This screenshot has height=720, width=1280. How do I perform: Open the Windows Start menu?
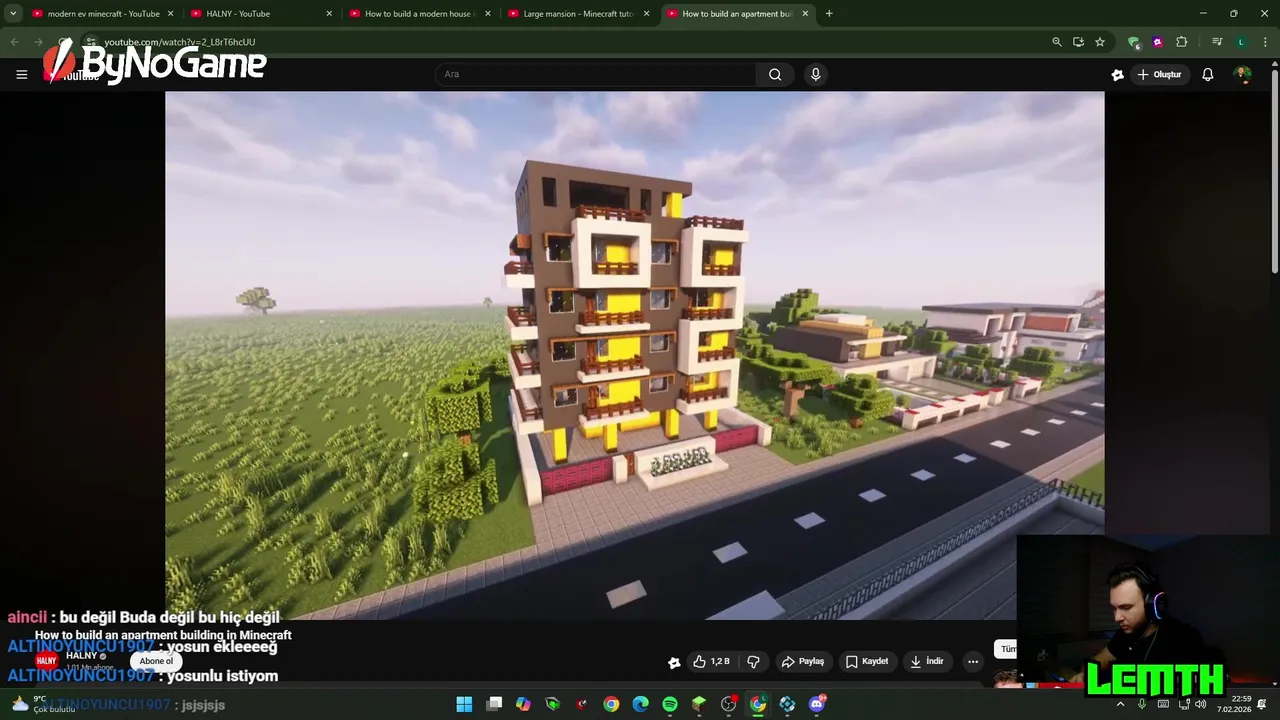tap(464, 704)
